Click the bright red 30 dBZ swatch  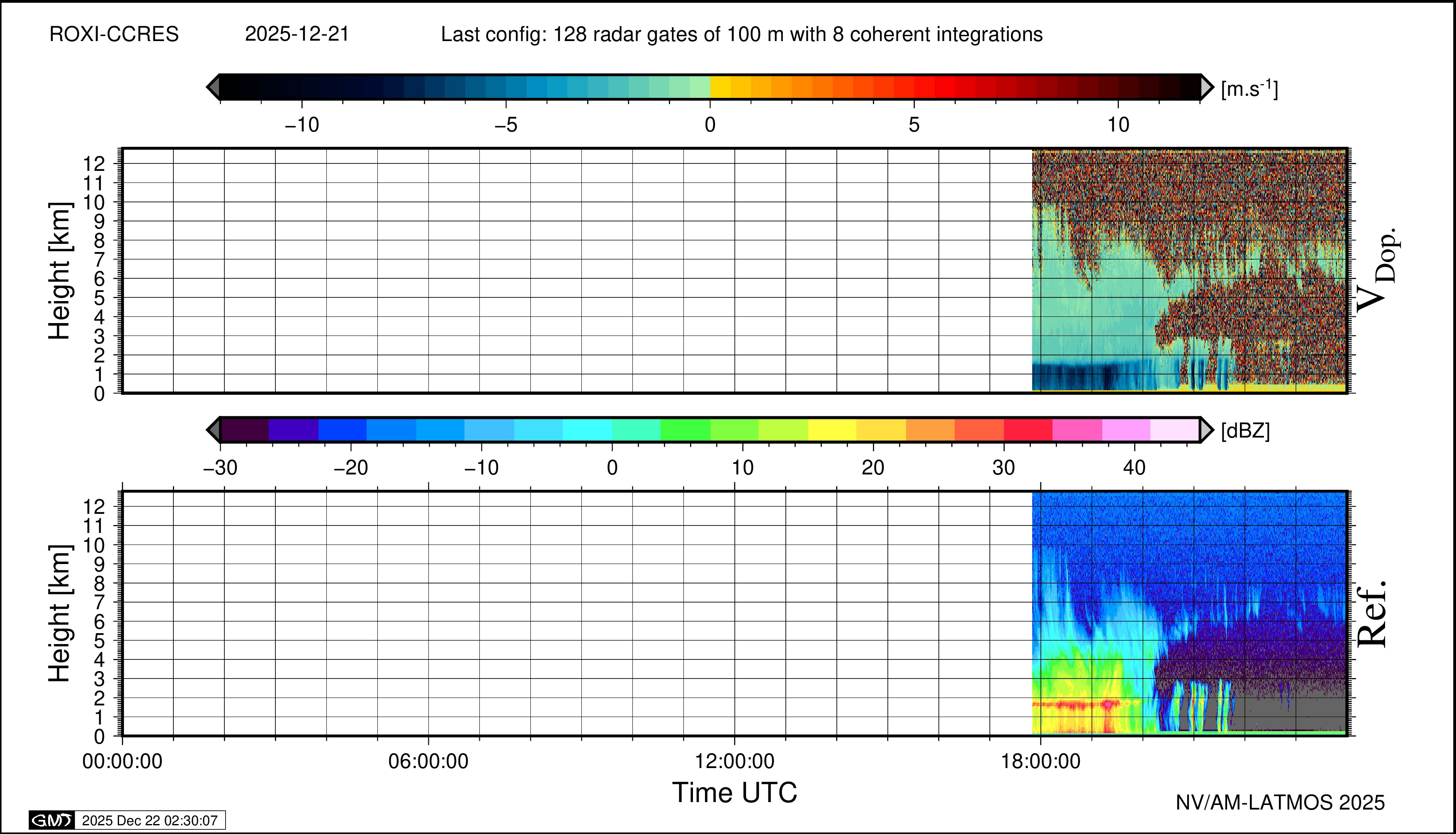click(1028, 430)
